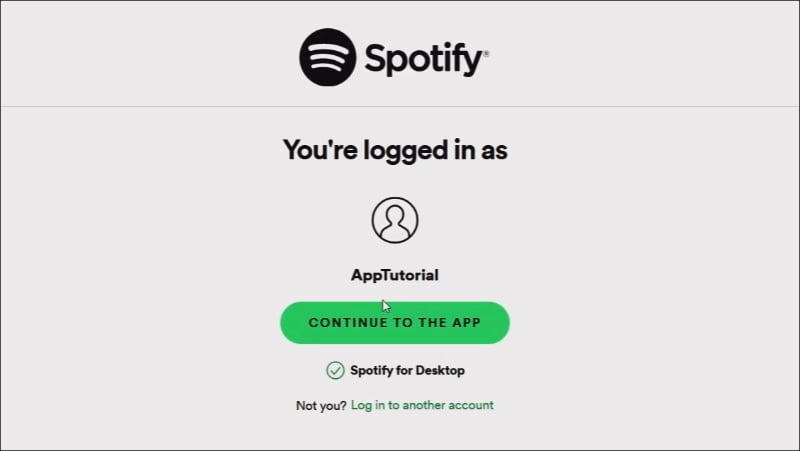Click the green checkmark circle icon
This screenshot has width=800, height=451.
tap(335, 370)
